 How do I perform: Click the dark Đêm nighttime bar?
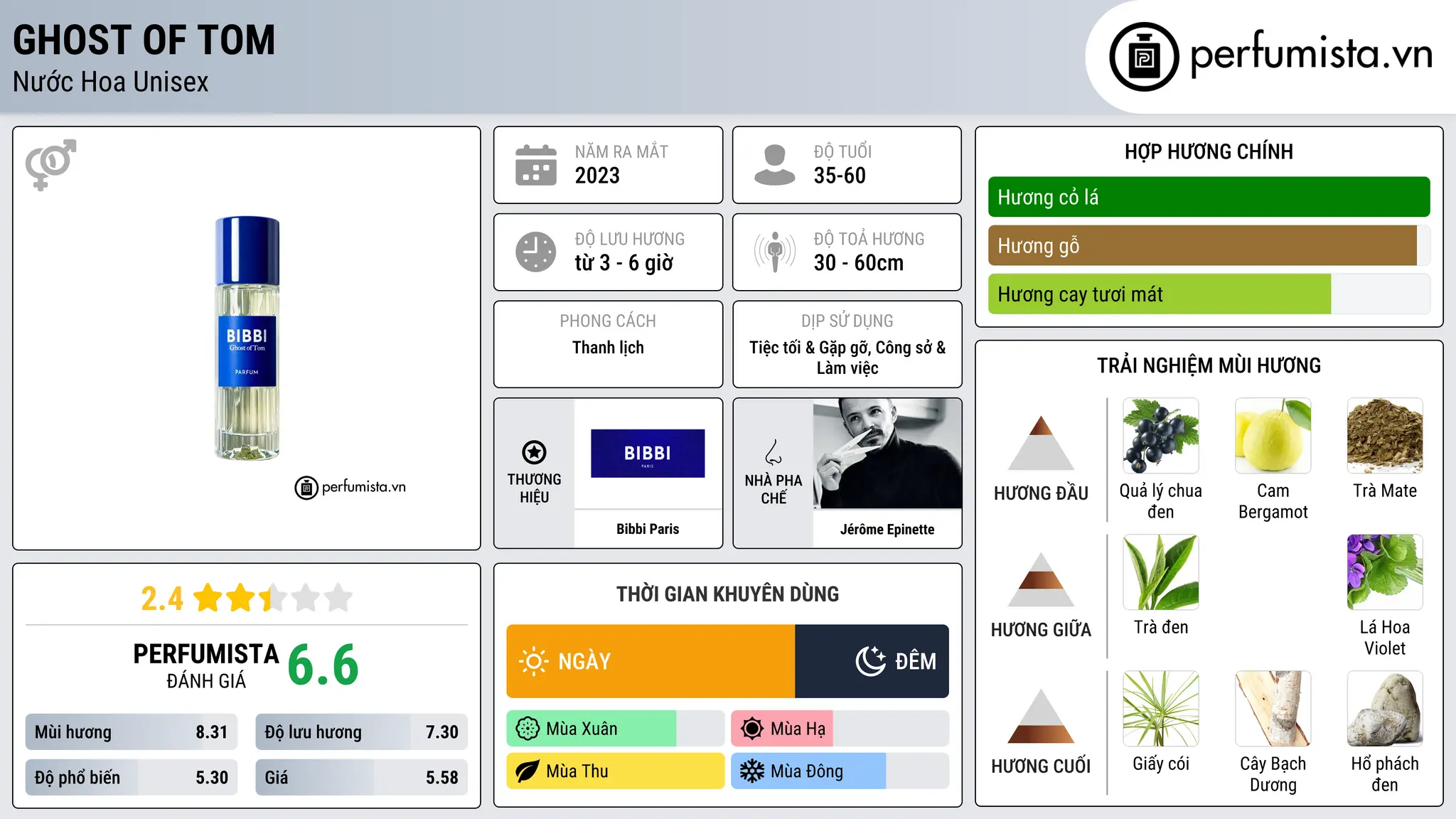[x=872, y=661]
